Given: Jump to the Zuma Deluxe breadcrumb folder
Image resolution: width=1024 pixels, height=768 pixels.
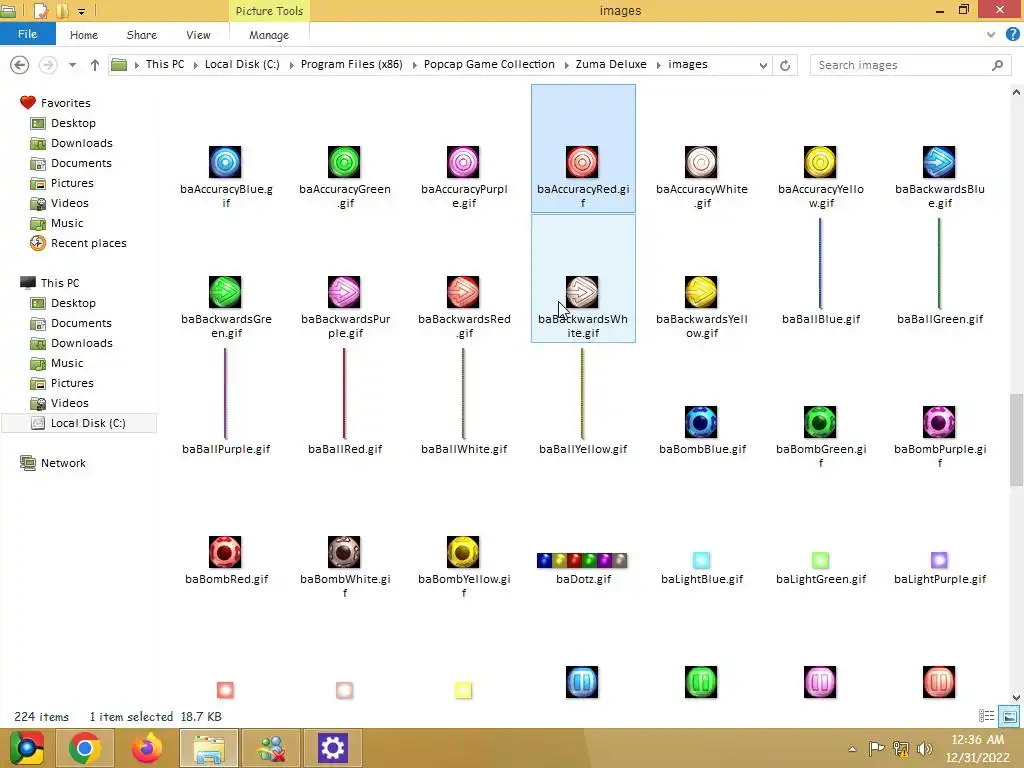Looking at the screenshot, I should pos(611,64).
